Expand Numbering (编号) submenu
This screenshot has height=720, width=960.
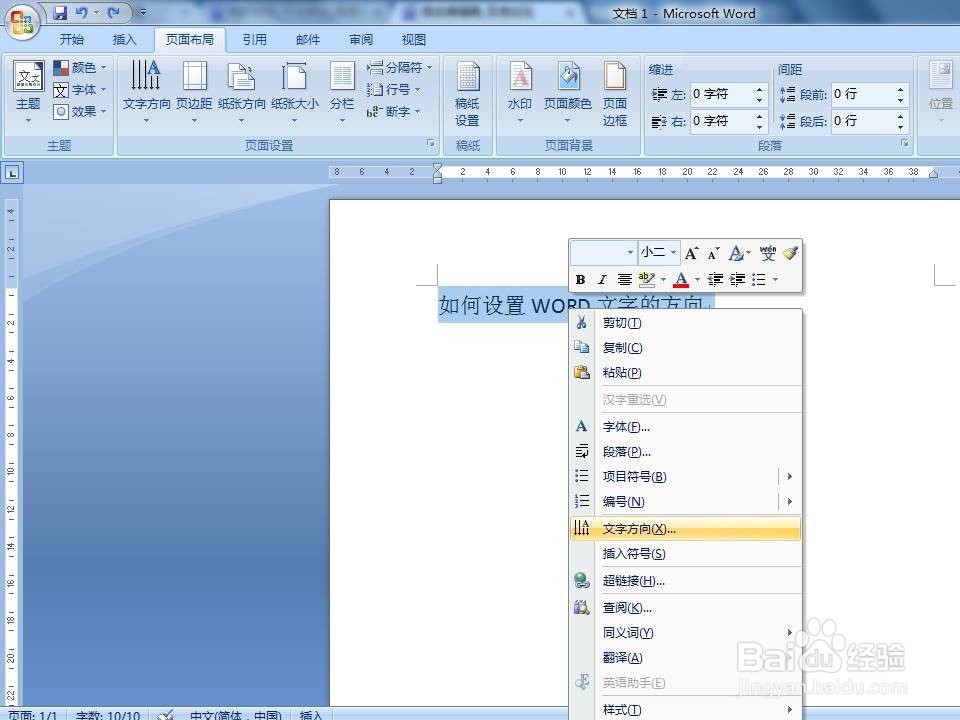click(789, 501)
